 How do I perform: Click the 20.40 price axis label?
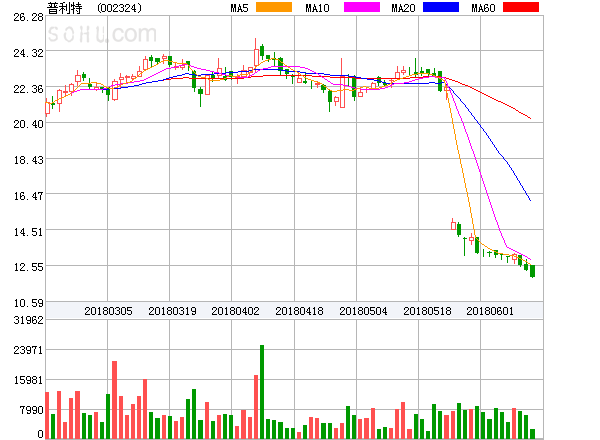[x=28, y=124]
